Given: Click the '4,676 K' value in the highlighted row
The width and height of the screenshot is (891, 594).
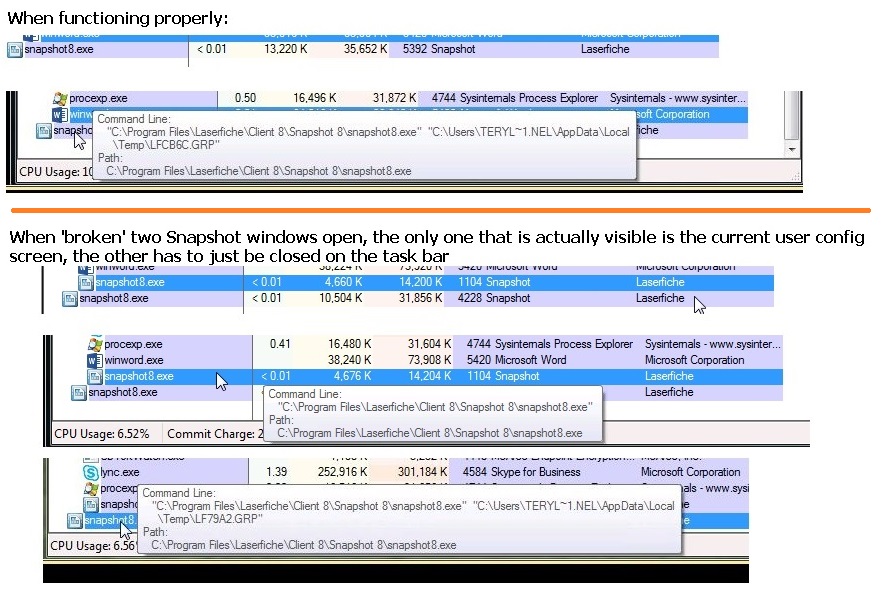Looking at the screenshot, I should pos(352,376).
